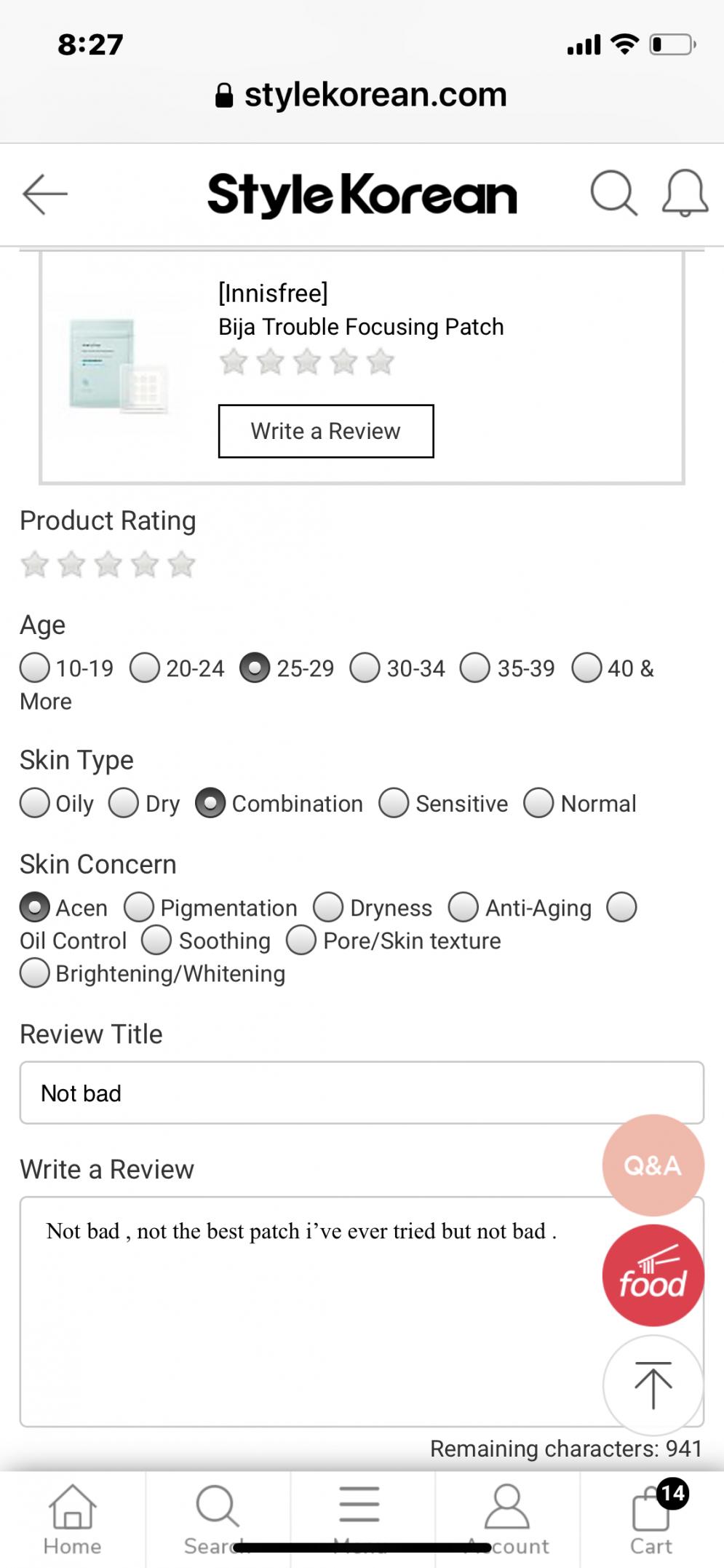Choose Sensitive skin type
The image size is (724, 1568).
tap(443, 803)
